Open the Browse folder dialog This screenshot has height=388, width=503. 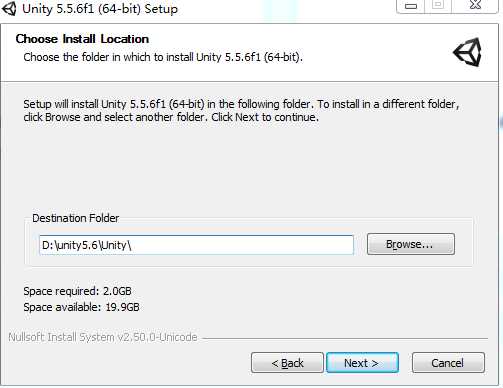click(411, 244)
